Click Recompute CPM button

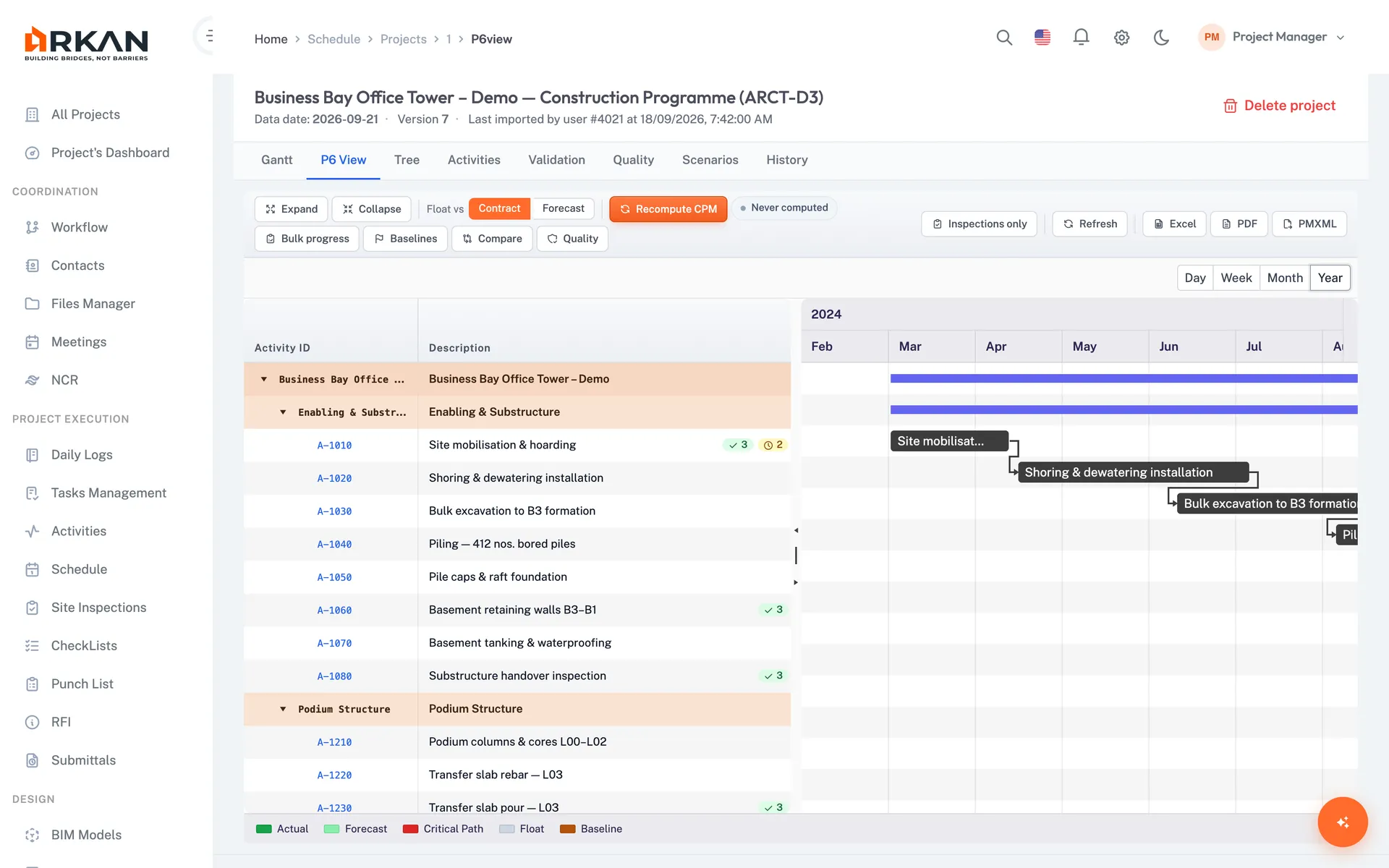click(x=668, y=209)
